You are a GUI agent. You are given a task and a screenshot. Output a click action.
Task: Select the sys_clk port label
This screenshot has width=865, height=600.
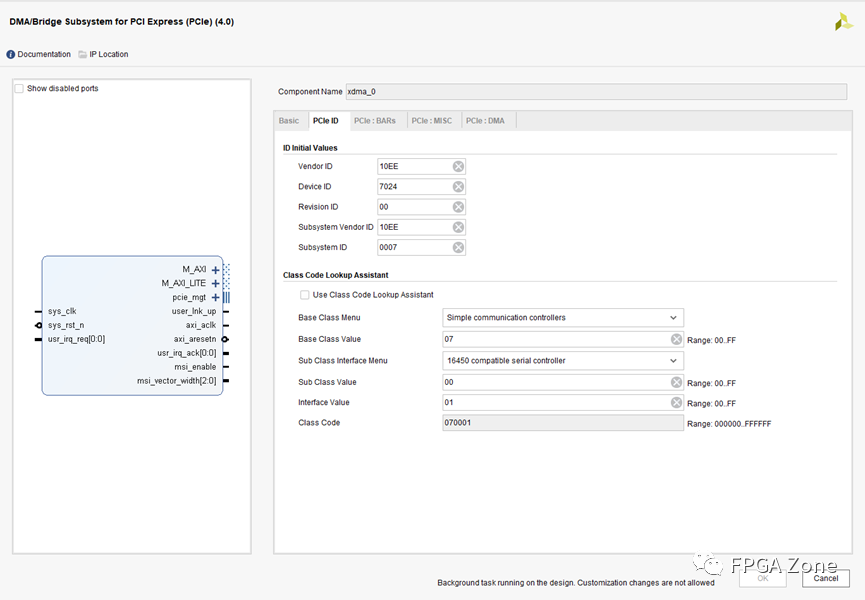(x=62, y=312)
